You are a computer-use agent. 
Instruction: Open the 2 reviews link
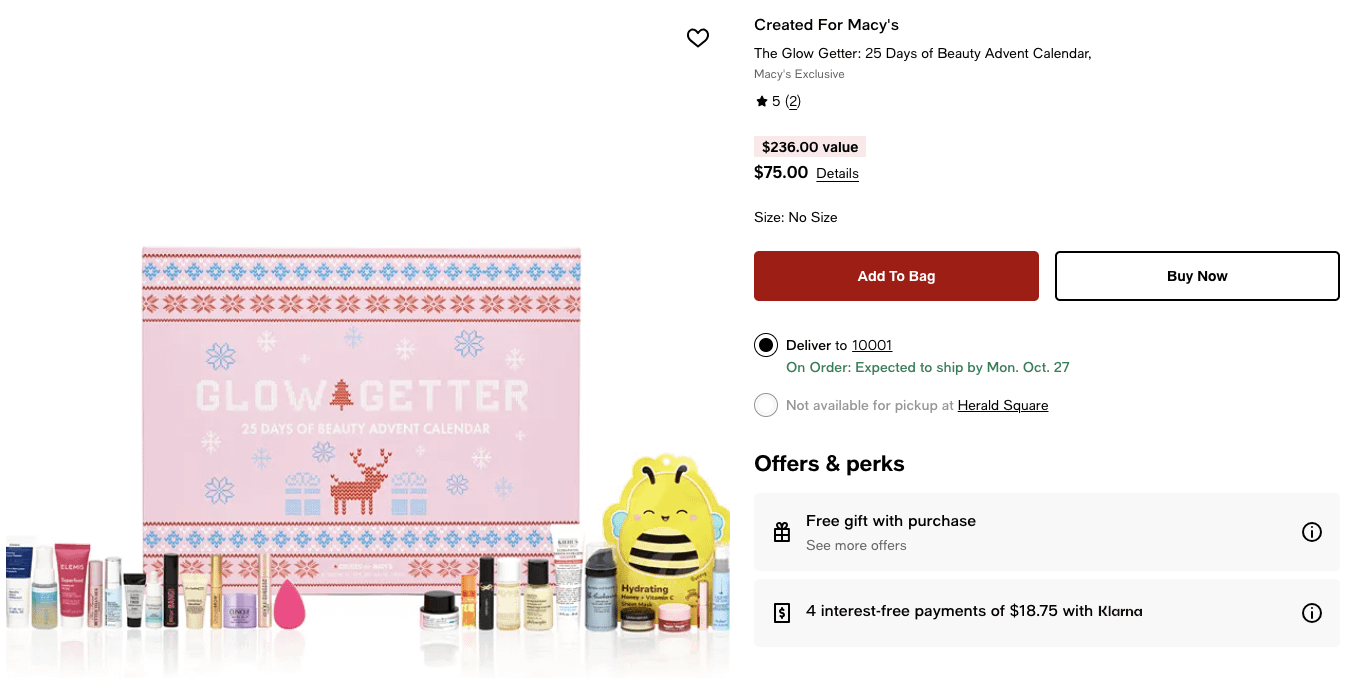pos(793,101)
